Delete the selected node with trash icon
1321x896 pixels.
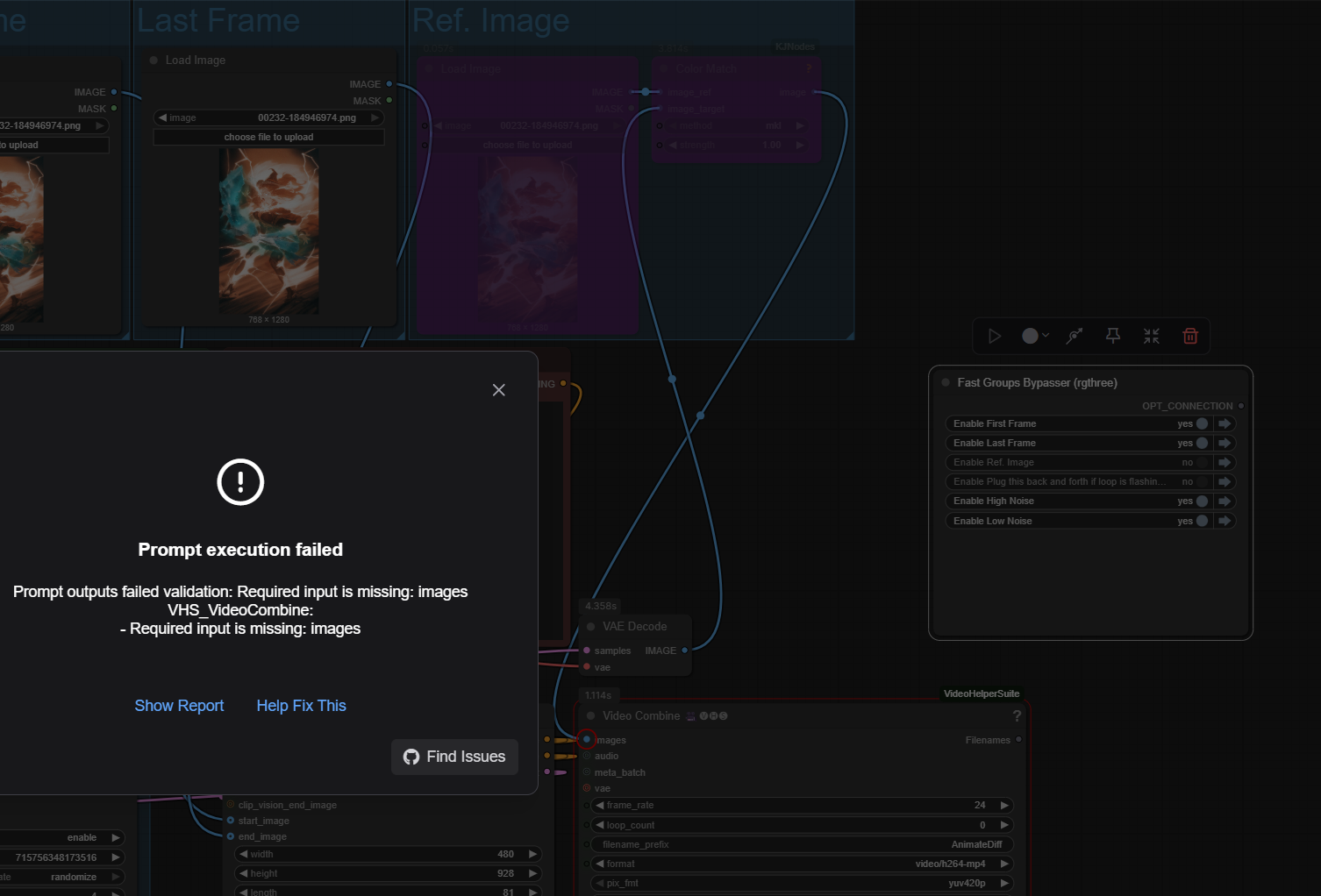1190,336
